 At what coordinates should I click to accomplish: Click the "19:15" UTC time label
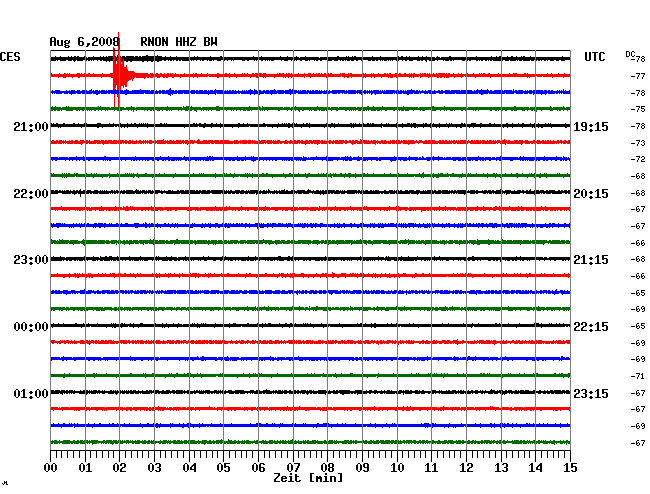[x=591, y=127]
